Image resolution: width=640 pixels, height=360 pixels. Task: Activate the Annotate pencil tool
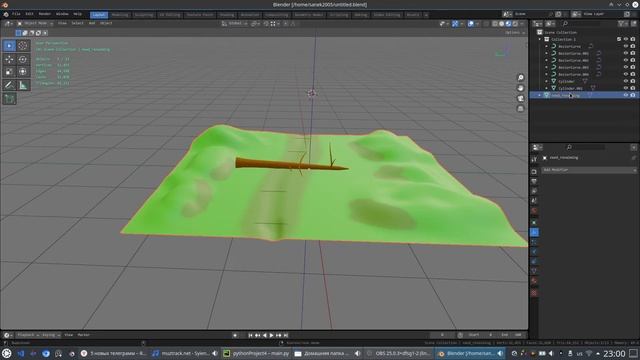coord(9,85)
